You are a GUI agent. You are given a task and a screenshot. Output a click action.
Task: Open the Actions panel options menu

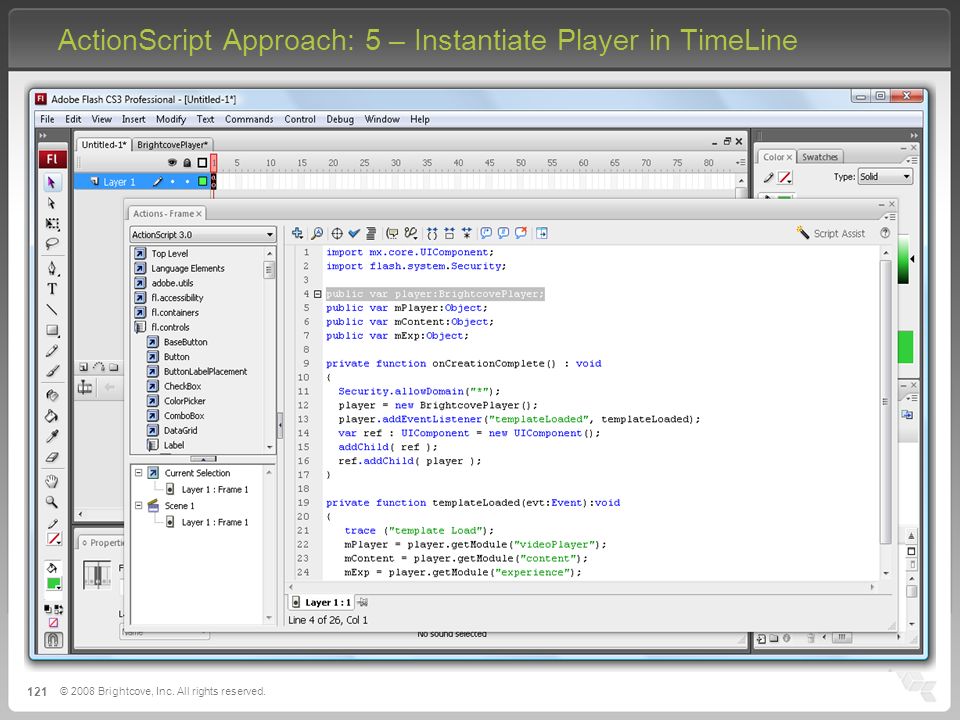tap(890, 217)
